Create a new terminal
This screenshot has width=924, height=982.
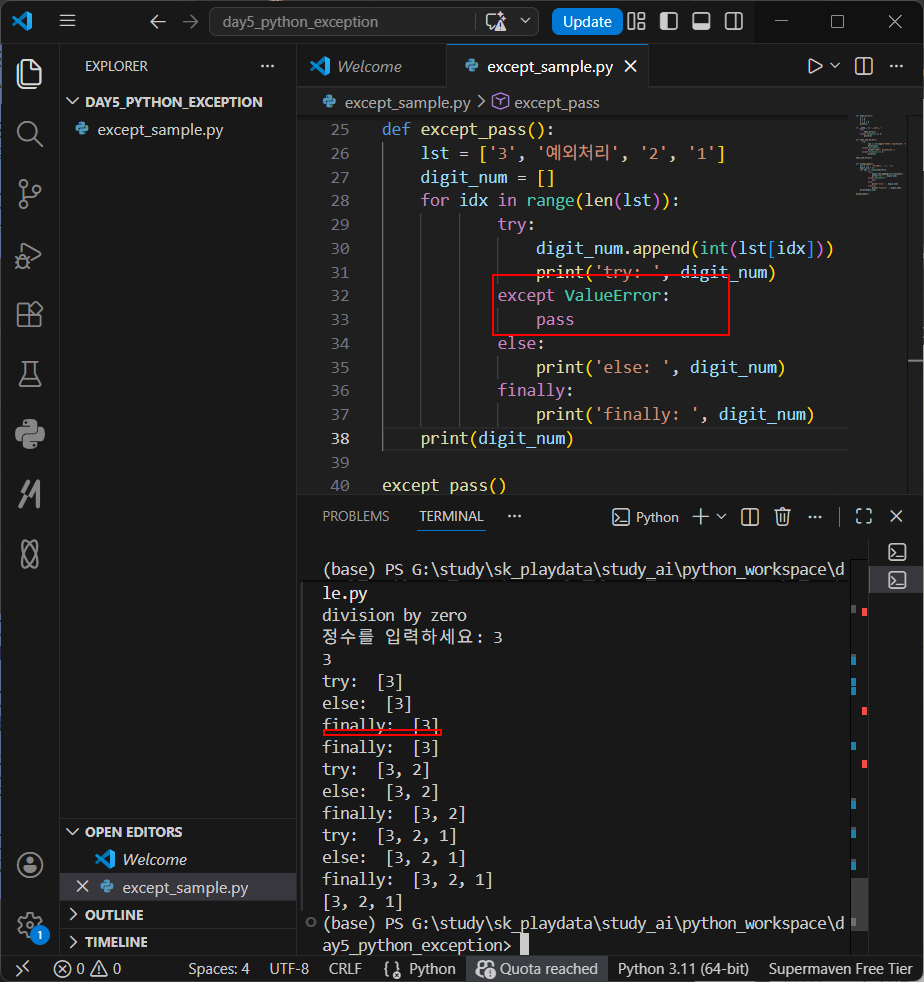coord(700,517)
